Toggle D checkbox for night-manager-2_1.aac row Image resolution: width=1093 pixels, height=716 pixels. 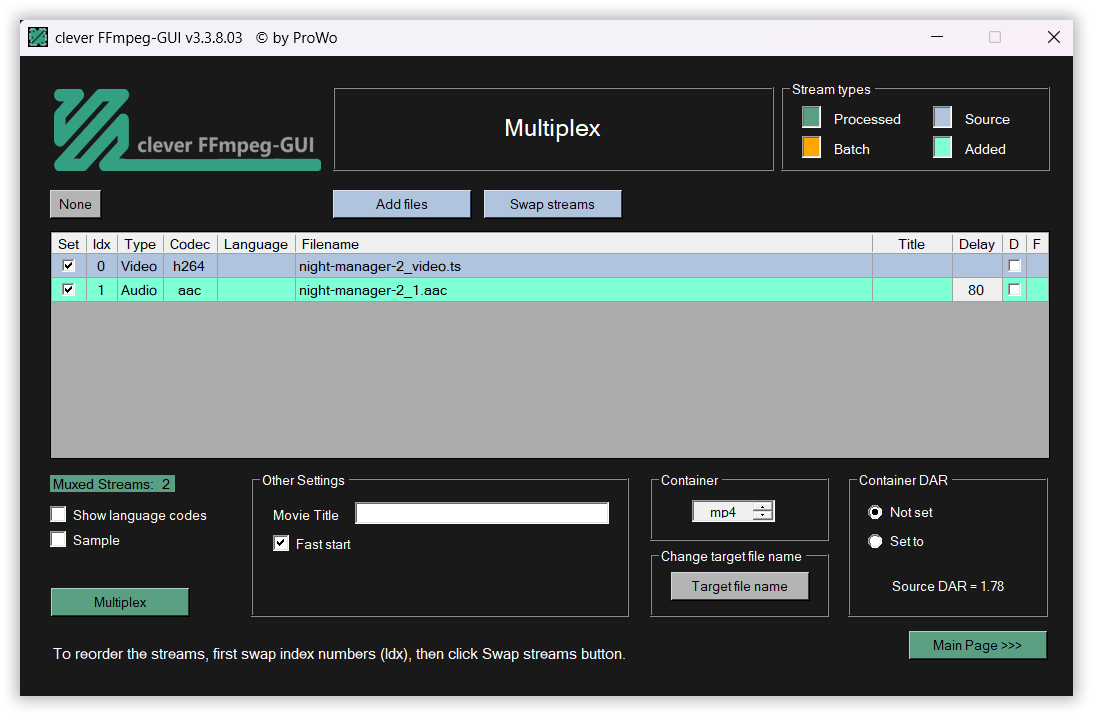tap(1014, 289)
